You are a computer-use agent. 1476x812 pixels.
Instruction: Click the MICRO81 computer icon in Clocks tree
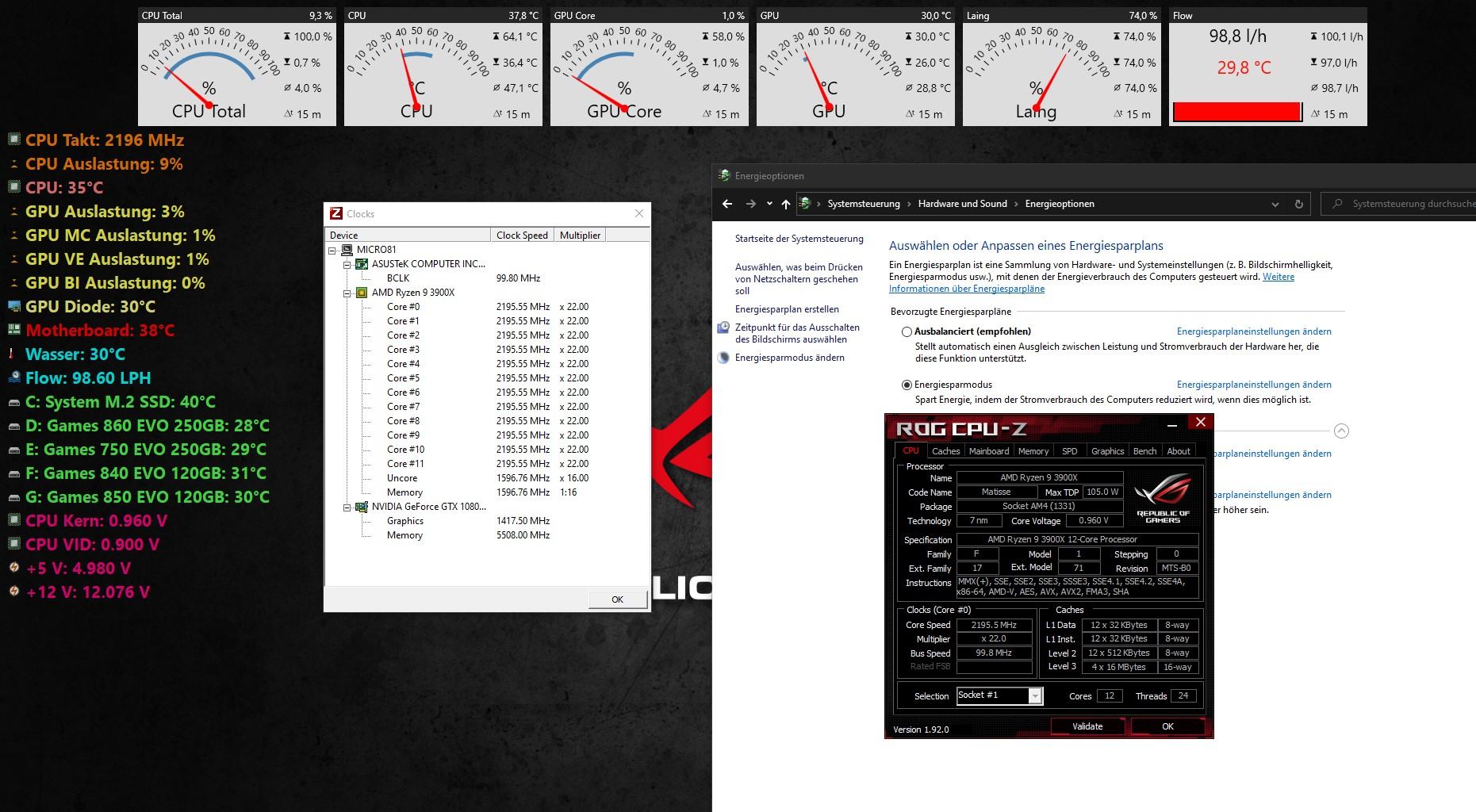(347, 250)
